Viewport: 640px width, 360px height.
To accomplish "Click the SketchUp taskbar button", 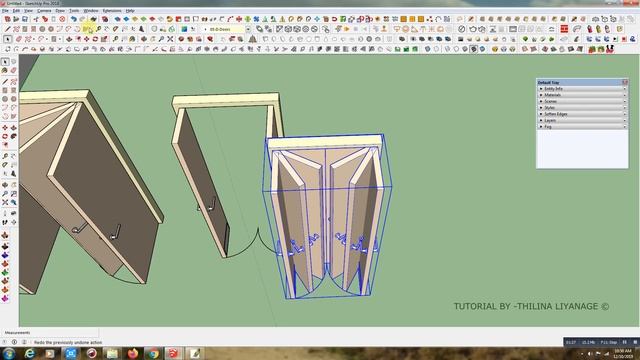I will 174,353.
